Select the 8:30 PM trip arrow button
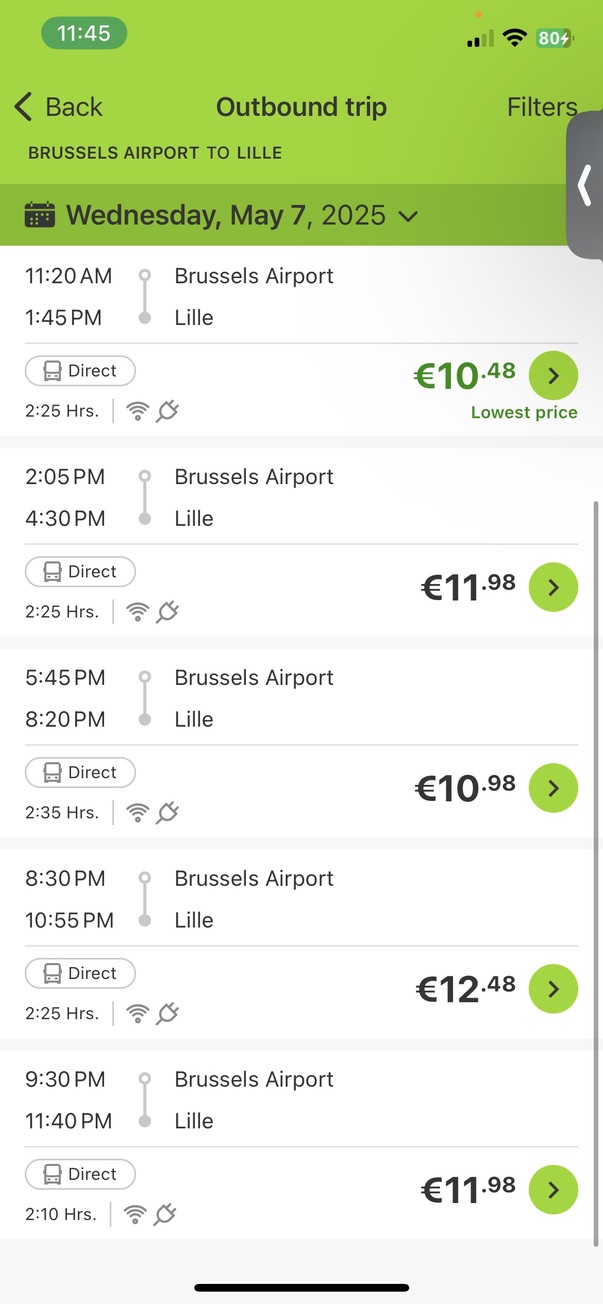This screenshot has height=1304, width=603. pos(553,989)
